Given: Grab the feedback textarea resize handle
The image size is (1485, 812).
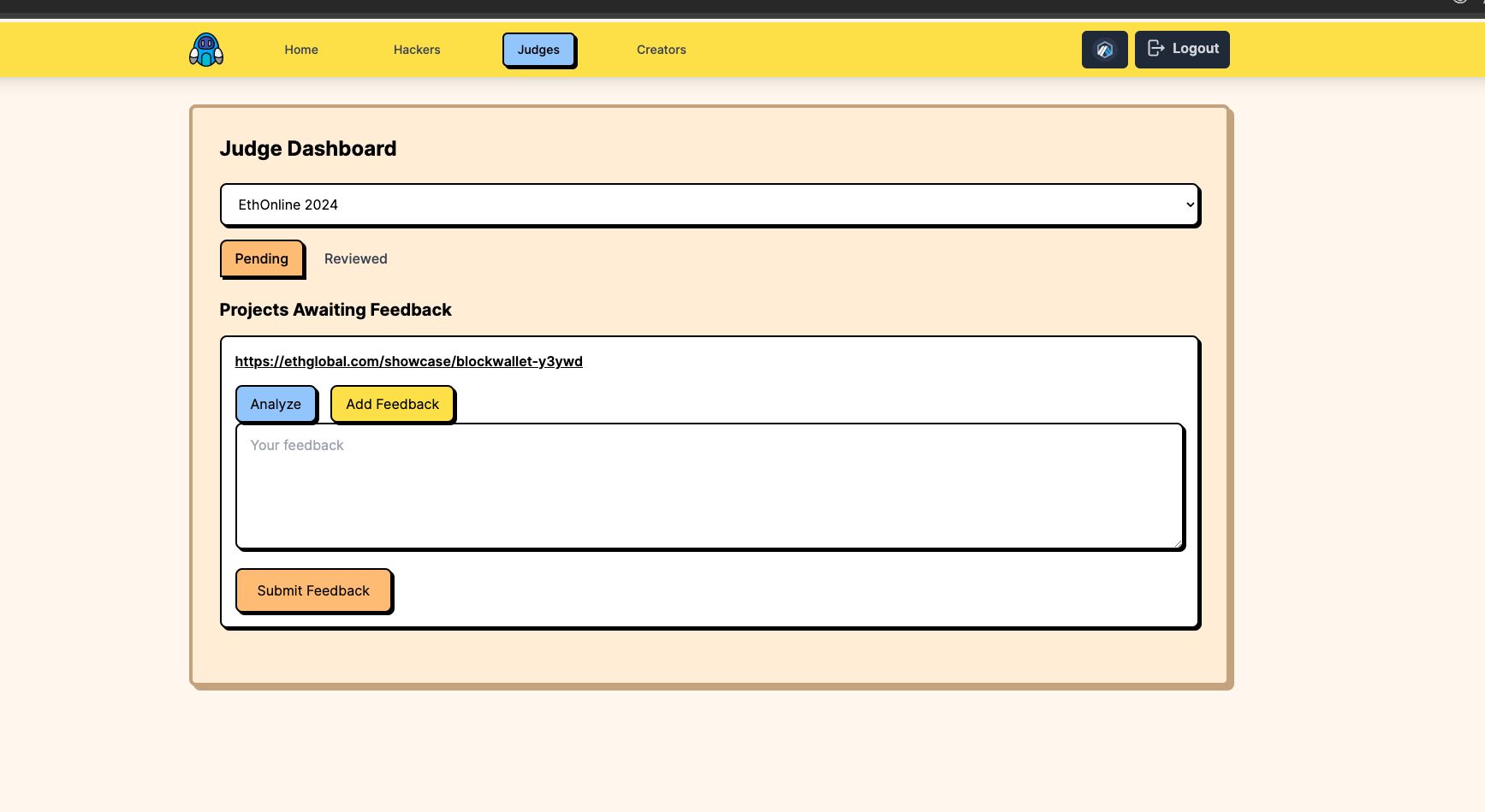Looking at the screenshot, I should (1177, 542).
